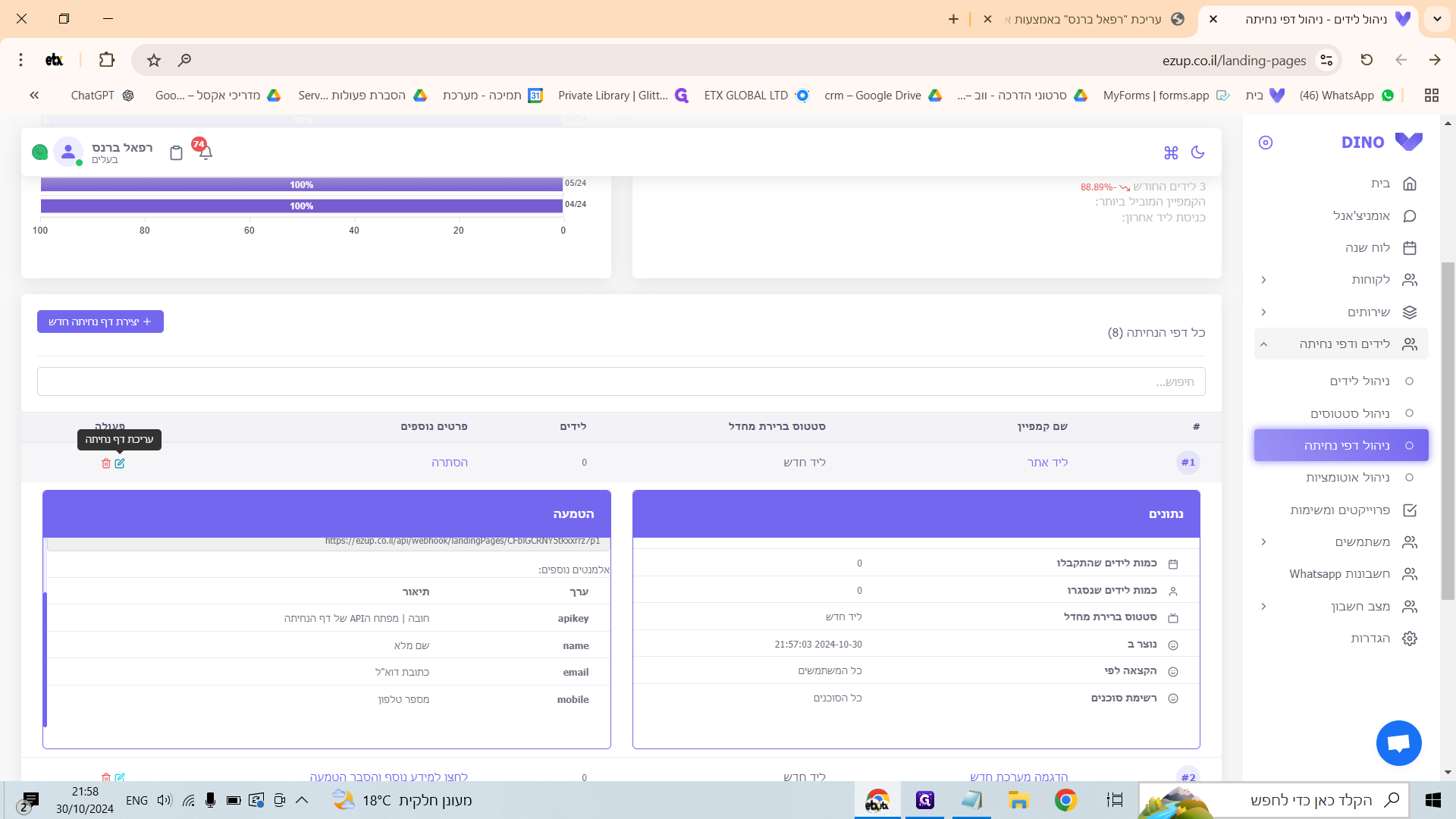Open tab search dropdown arrow

(x=1437, y=19)
